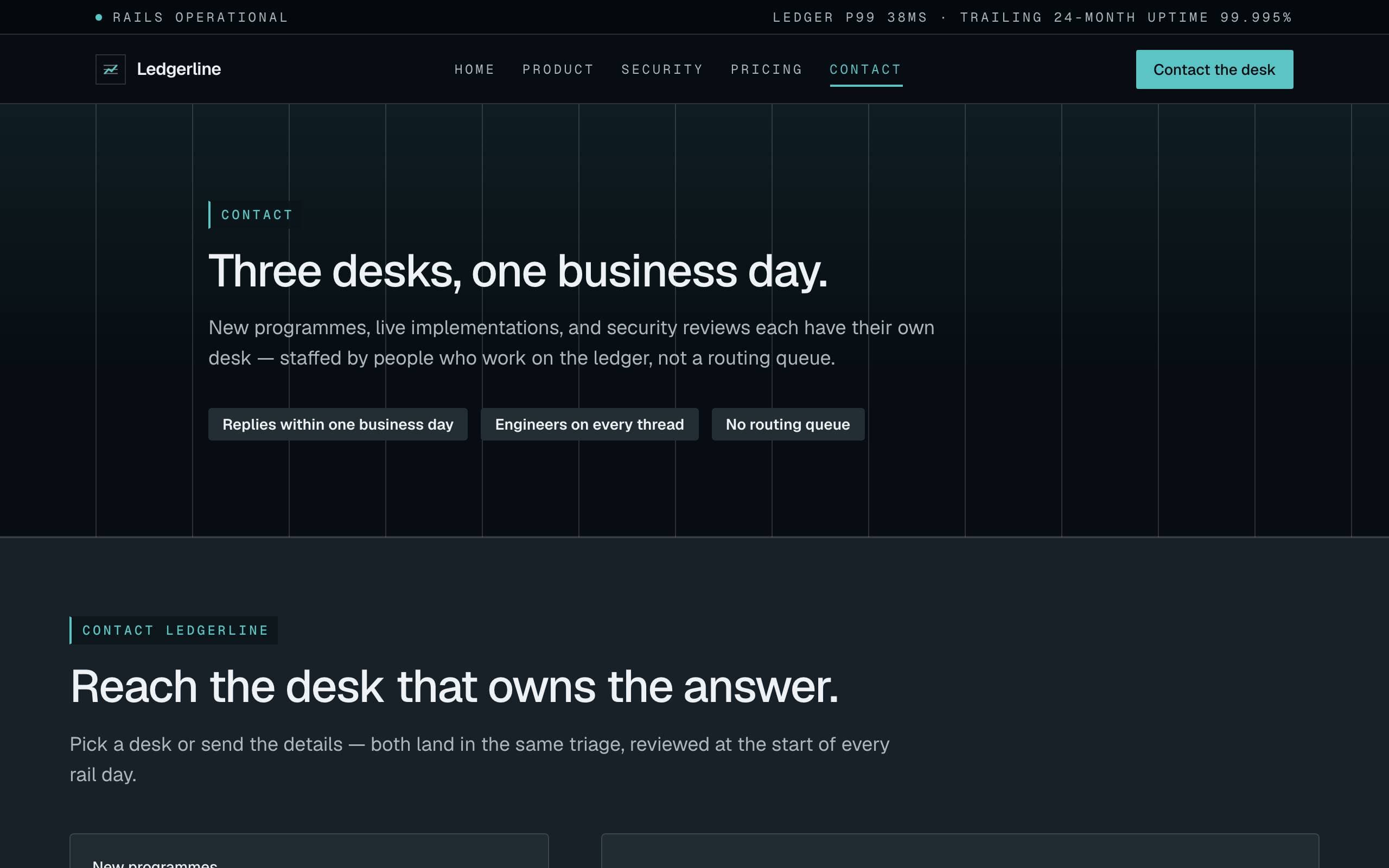Open the Pricing nav item

(766, 69)
